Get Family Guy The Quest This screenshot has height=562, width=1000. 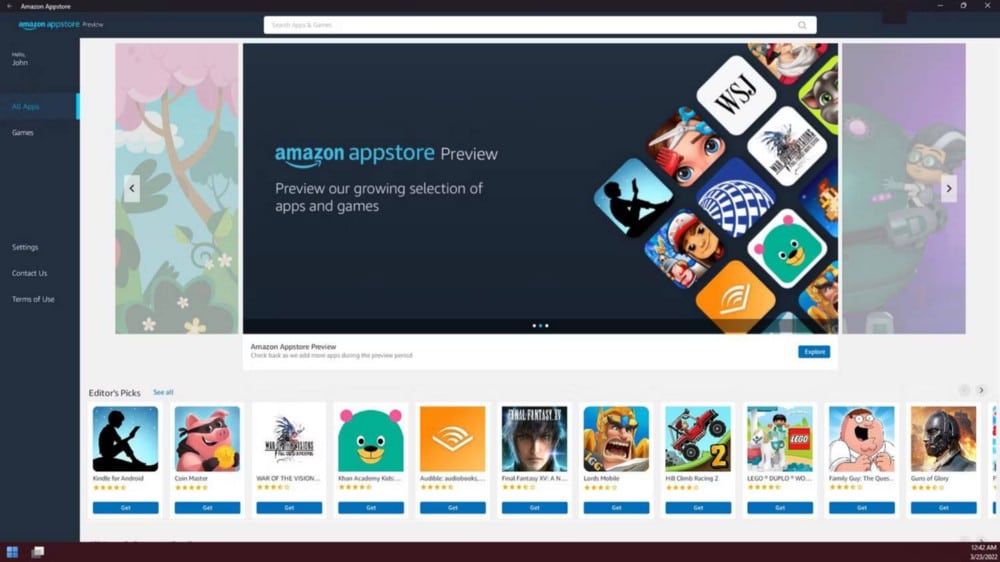click(862, 508)
